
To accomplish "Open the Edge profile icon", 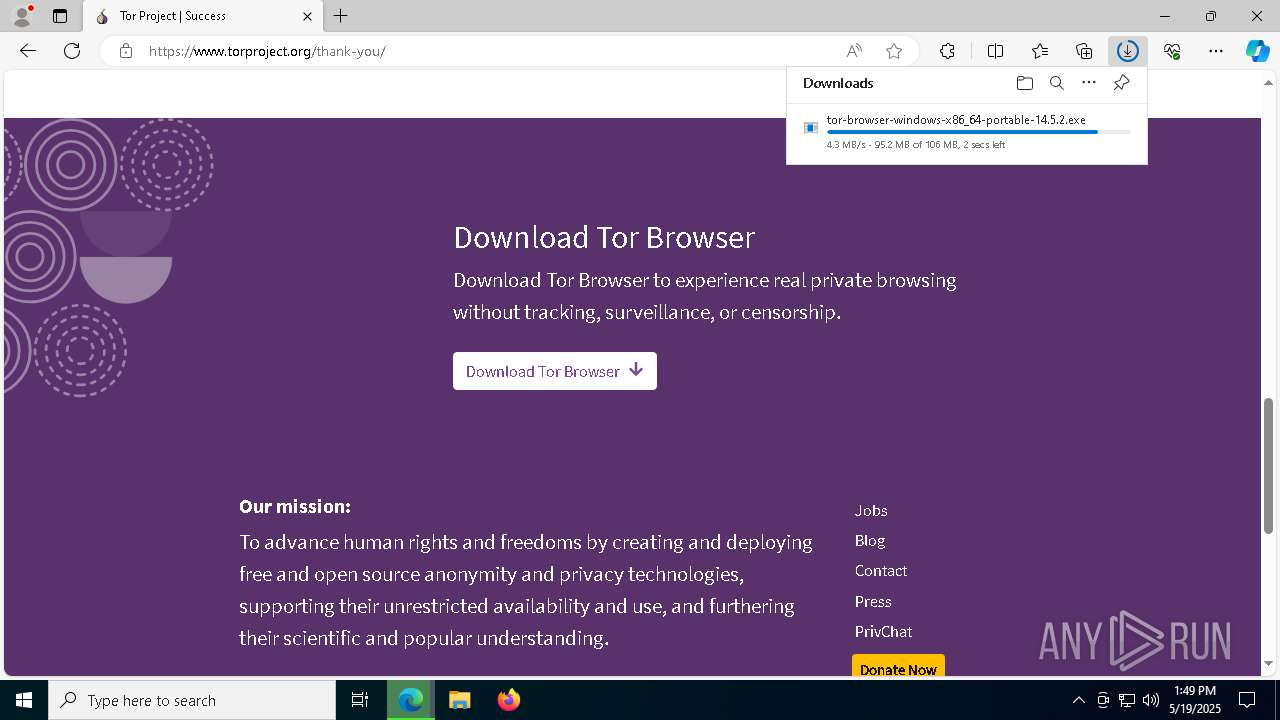I will [21, 16].
